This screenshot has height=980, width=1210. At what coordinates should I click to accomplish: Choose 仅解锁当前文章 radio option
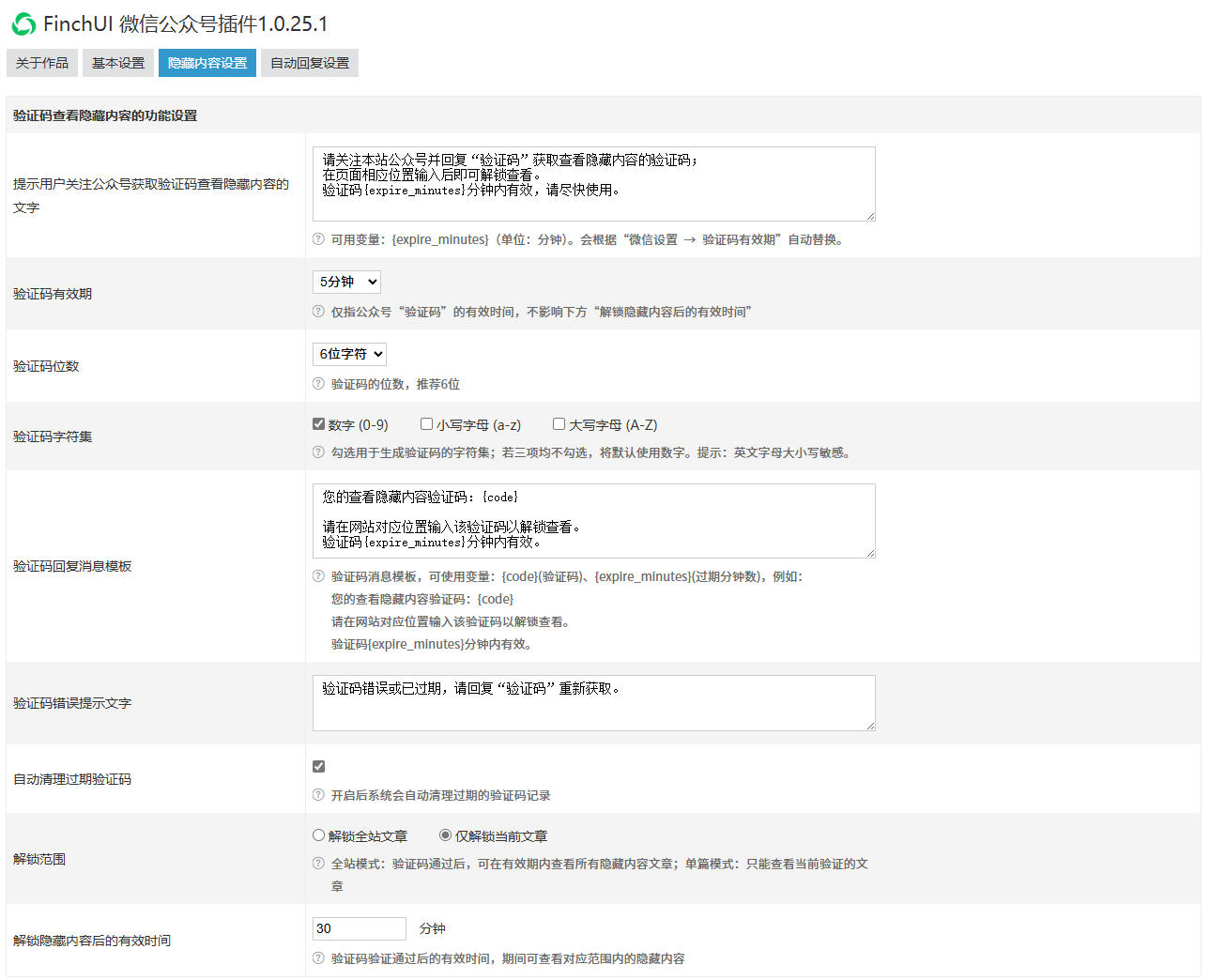point(446,835)
